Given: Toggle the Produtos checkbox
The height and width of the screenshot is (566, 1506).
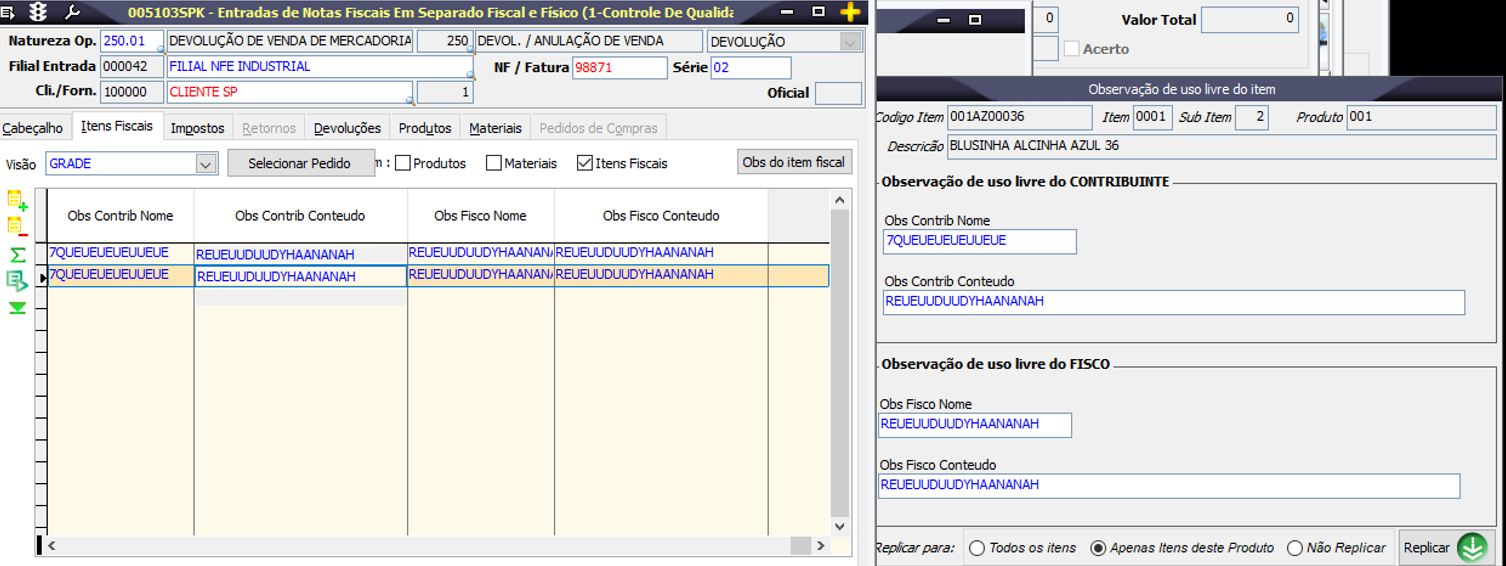Looking at the screenshot, I should (x=402, y=163).
